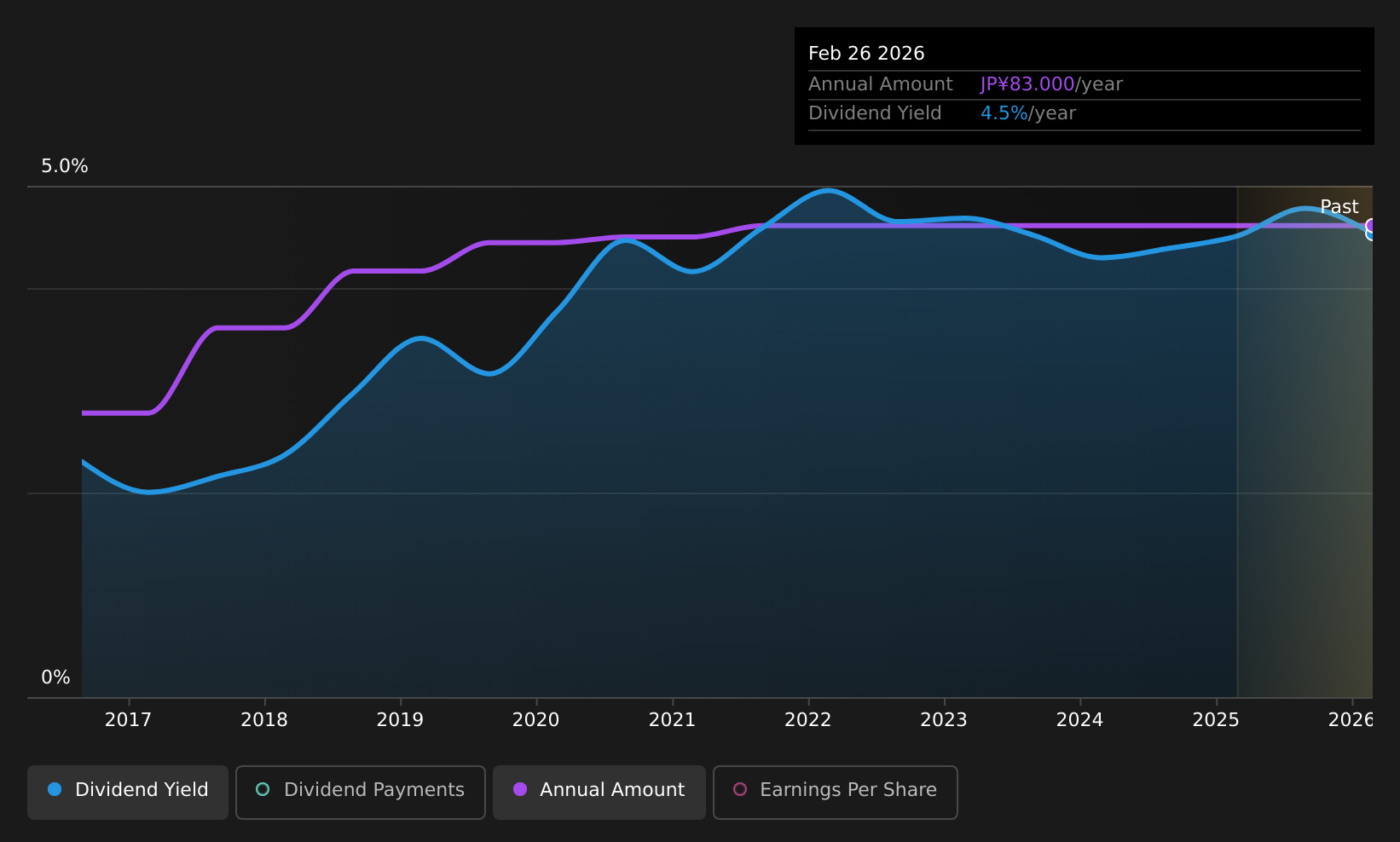Click the 4.5%/year dividend yield value
This screenshot has height=842, width=1400.
click(x=1028, y=113)
